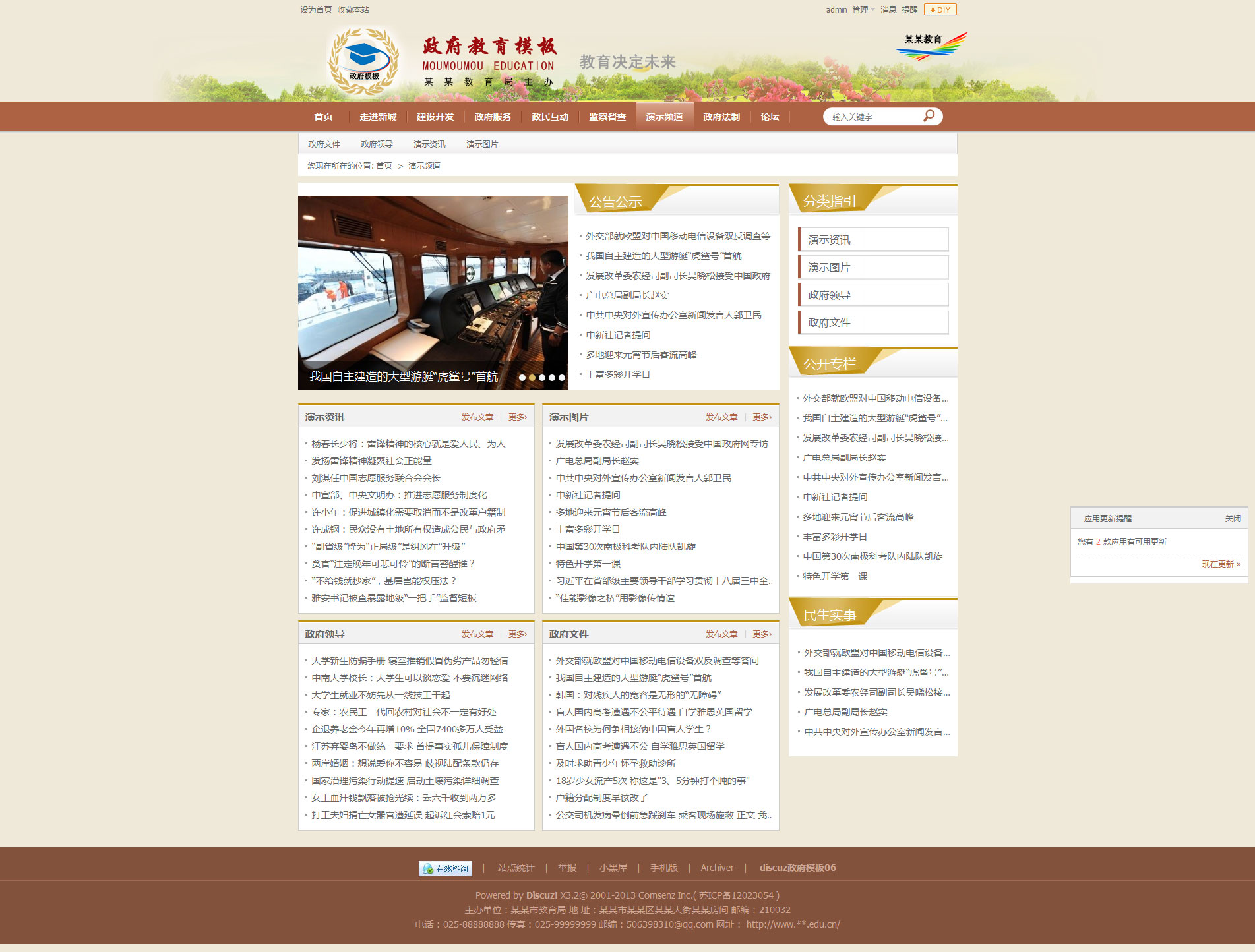This screenshot has height=952, width=1255.
Task: Click the search magnifier icon
Action: click(x=929, y=116)
